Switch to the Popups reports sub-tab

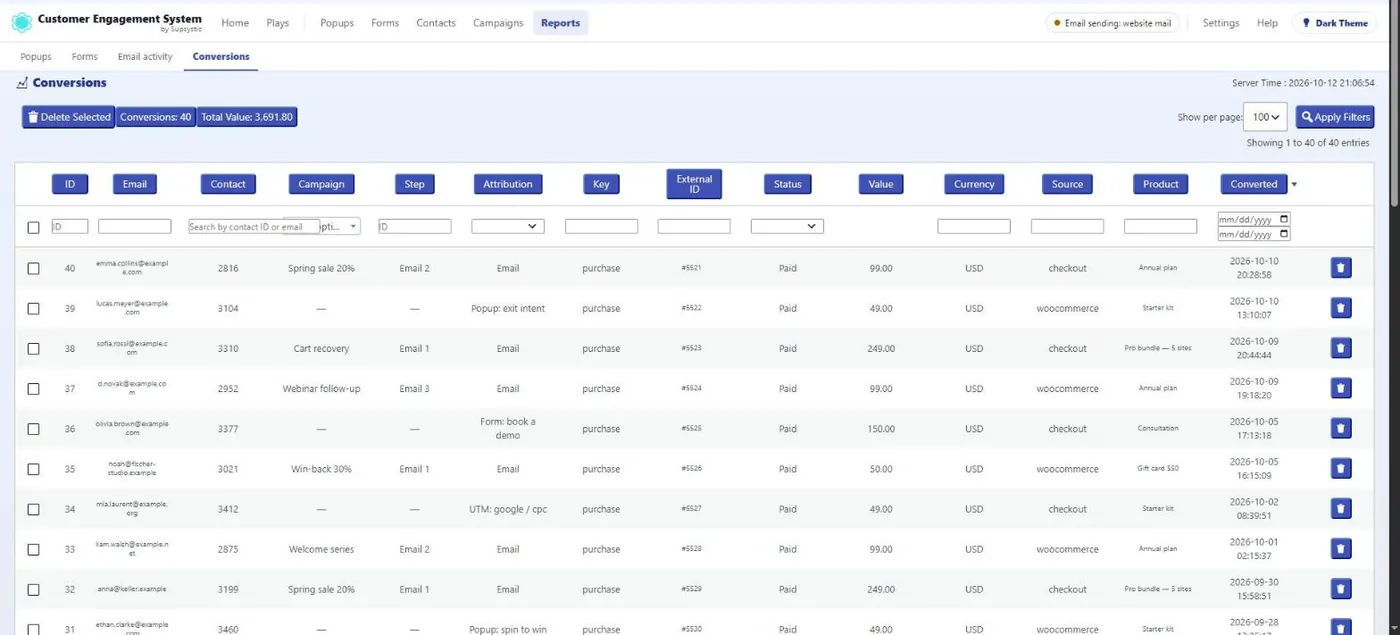36,57
